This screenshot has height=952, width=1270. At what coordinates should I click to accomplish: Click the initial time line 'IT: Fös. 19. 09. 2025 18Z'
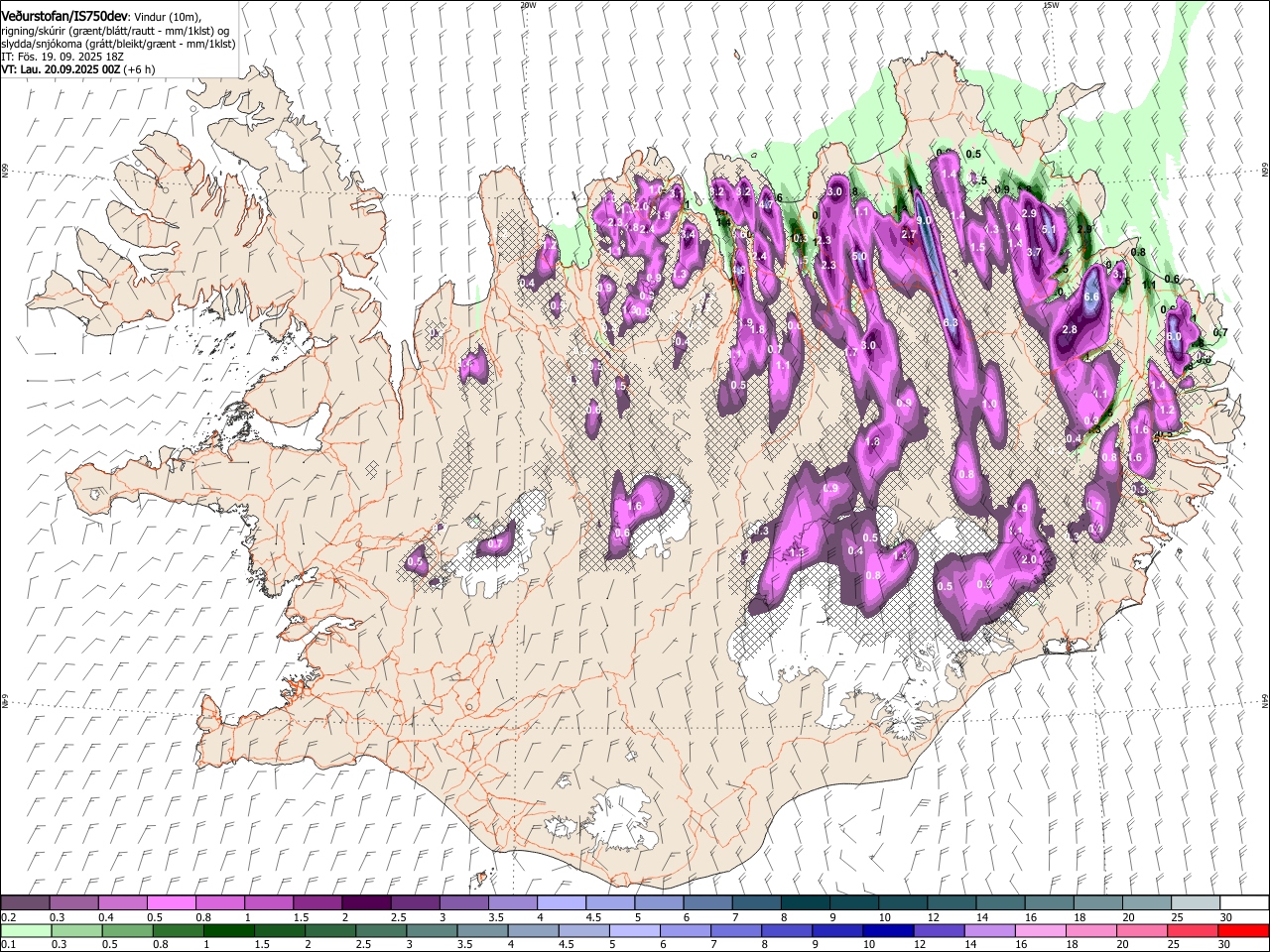[62, 57]
